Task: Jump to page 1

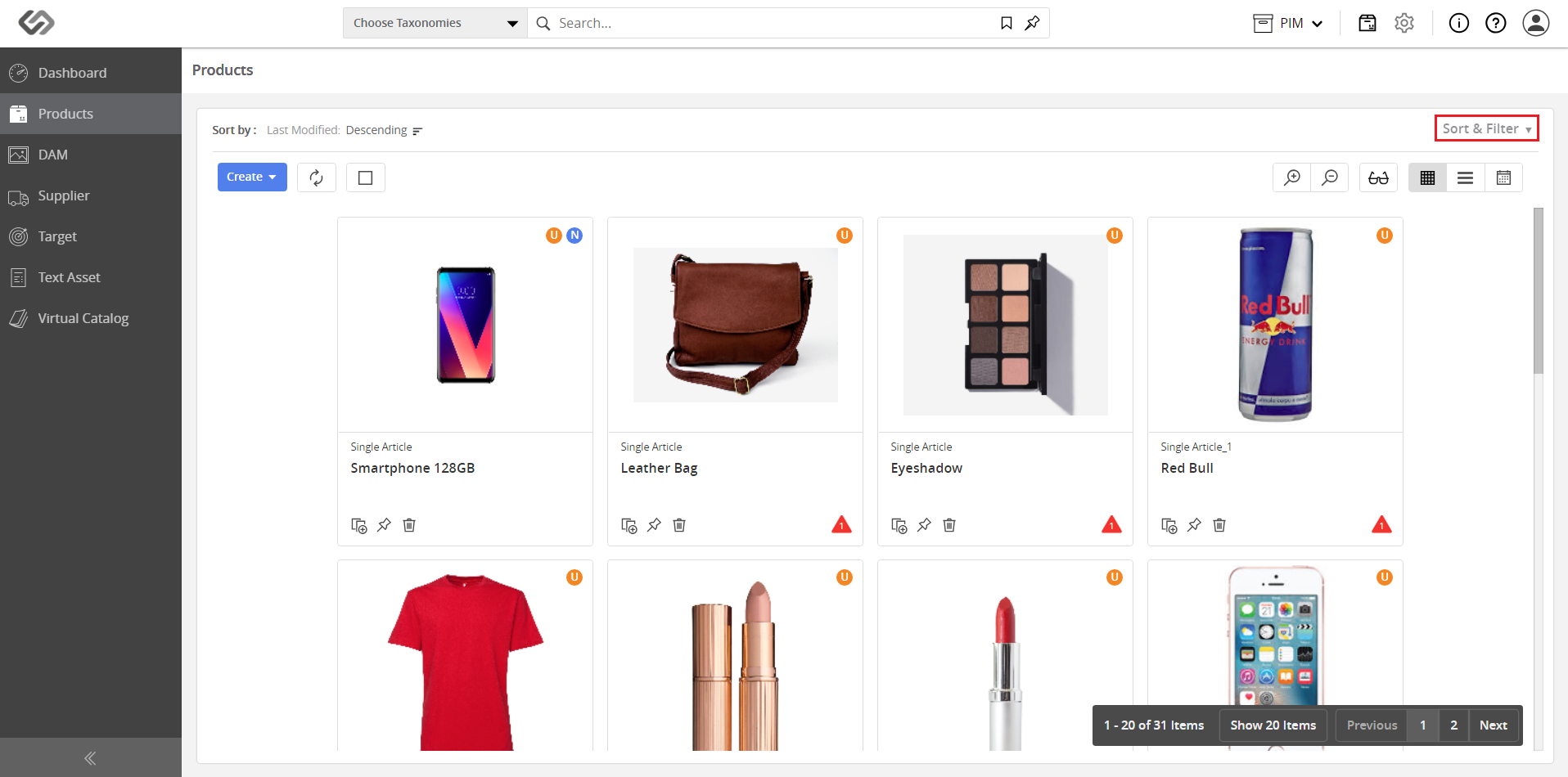Action: (1423, 725)
